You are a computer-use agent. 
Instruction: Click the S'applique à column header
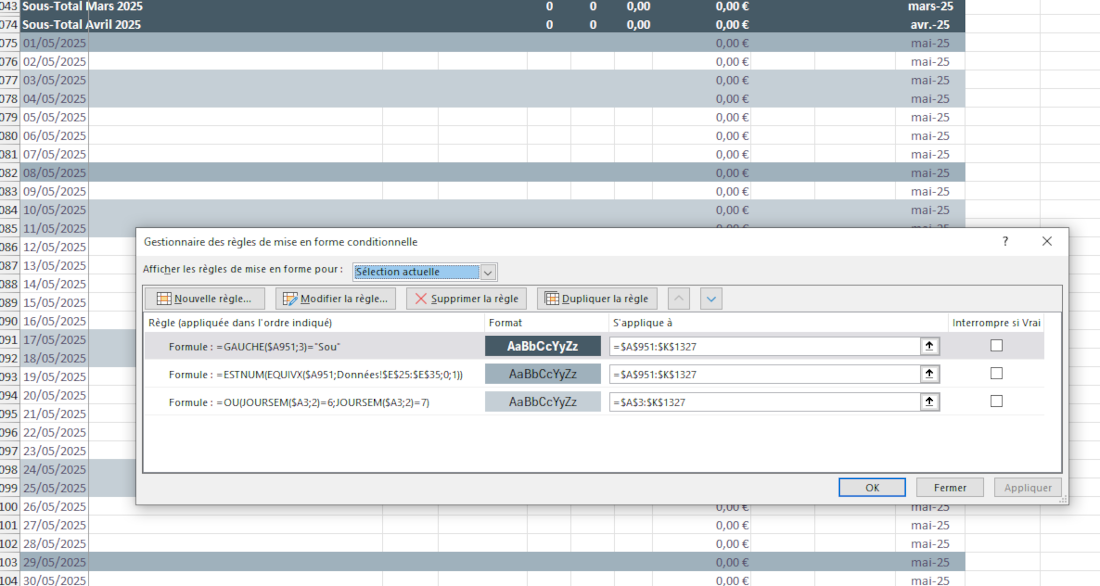pos(643,323)
